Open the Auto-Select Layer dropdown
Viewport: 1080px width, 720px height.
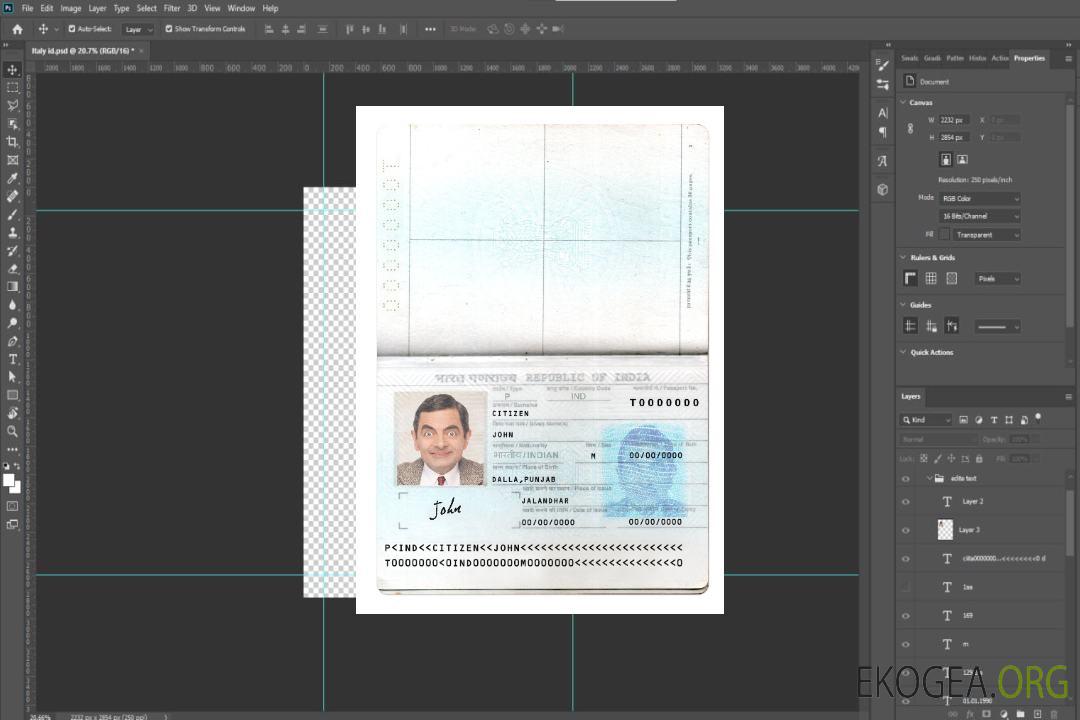click(x=138, y=29)
